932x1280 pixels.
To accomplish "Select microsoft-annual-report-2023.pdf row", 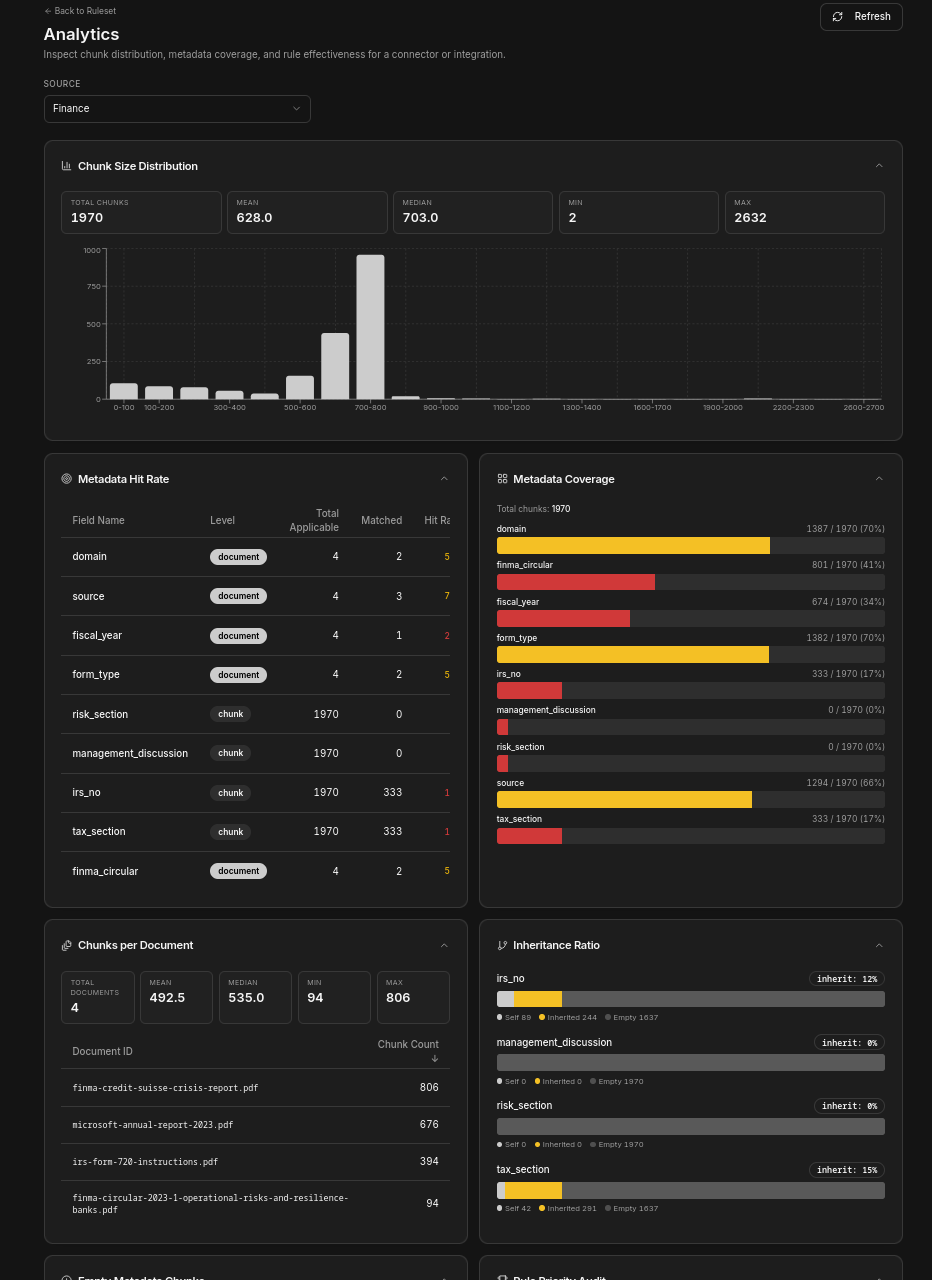I will (255, 1125).
